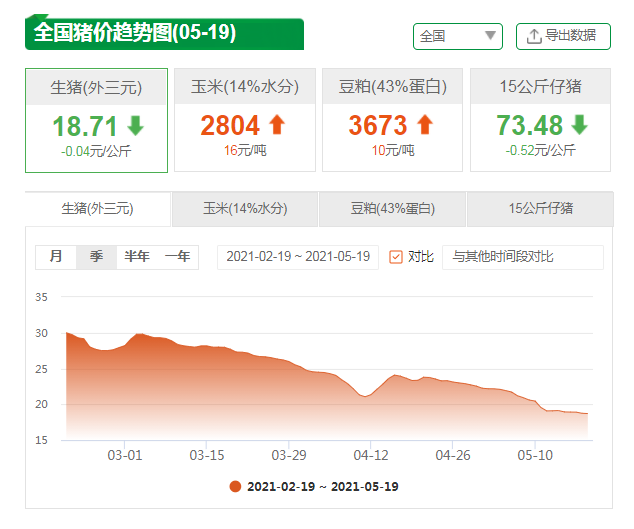Click the 25 y-axis label
The height and width of the screenshot is (529, 634).
(41, 369)
